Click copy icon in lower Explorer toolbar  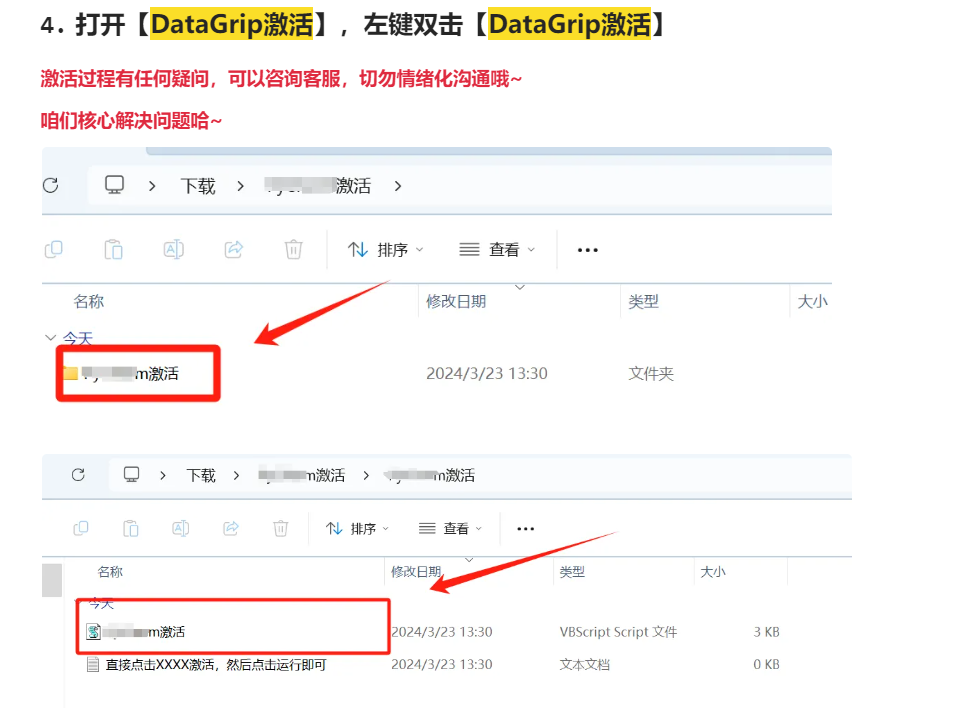[x=81, y=528]
